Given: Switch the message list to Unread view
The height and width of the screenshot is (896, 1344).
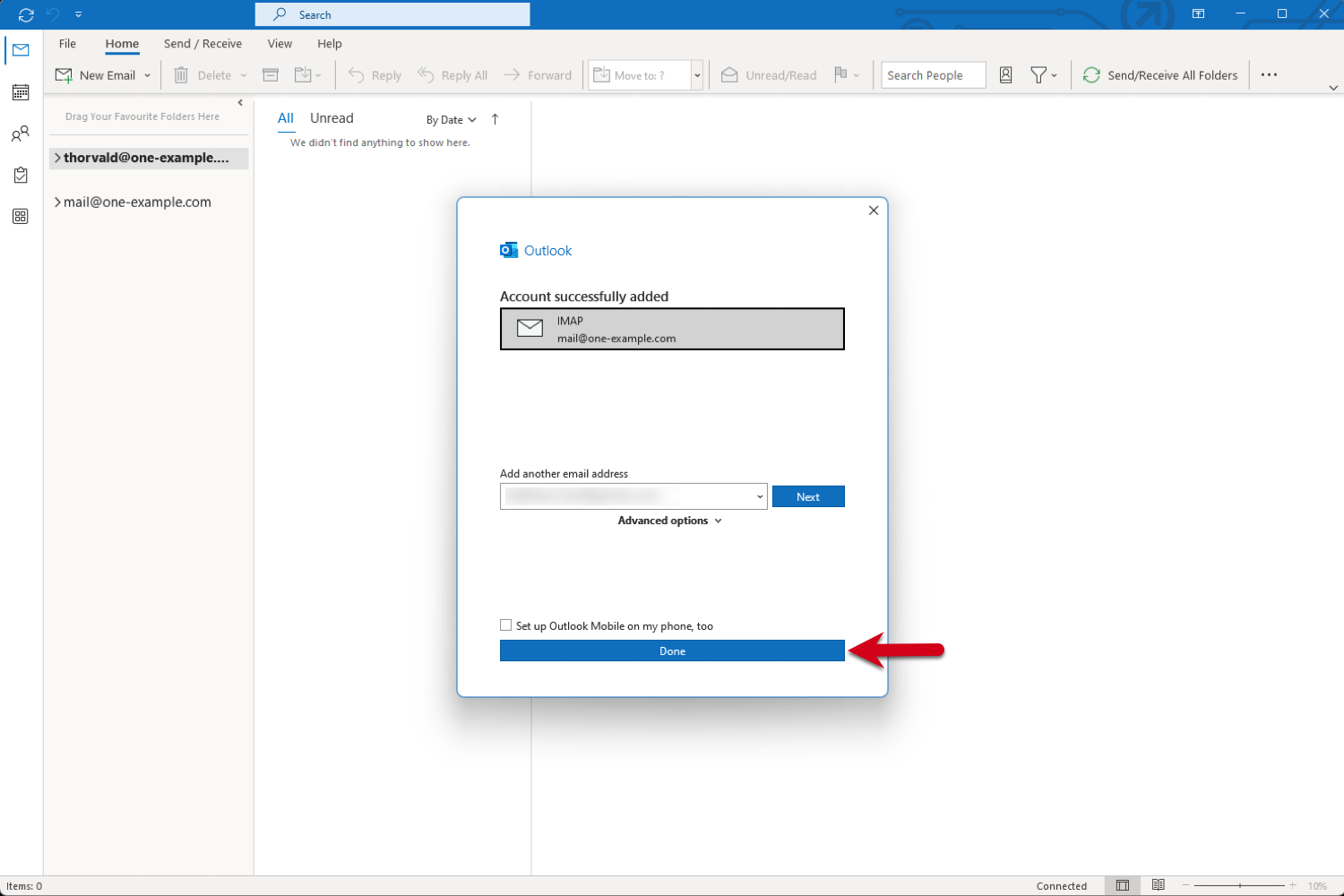Looking at the screenshot, I should click(331, 117).
